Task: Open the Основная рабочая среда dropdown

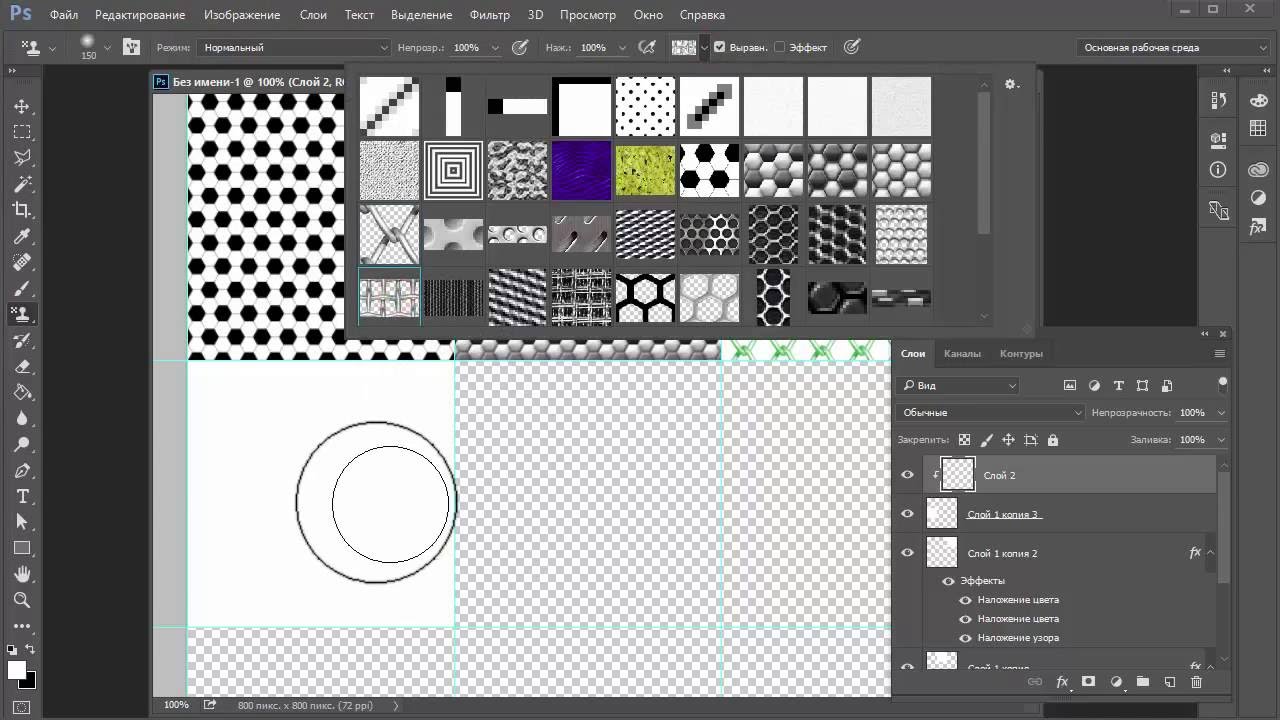Action: click(1175, 47)
